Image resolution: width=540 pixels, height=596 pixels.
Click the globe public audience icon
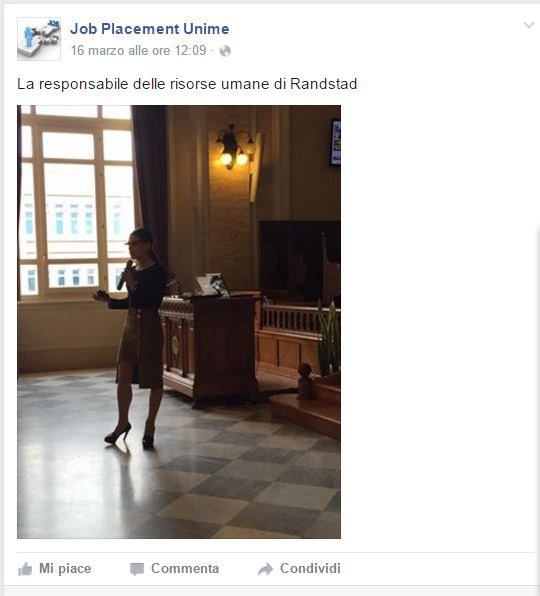tap(225, 51)
